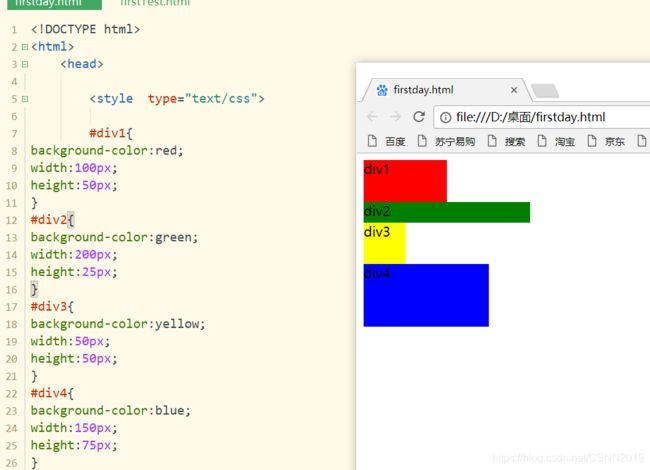The height and width of the screenshot is (470, 650).
Task: Open the 苏宁易购 bookmark
Action: (x=446, y=141)
